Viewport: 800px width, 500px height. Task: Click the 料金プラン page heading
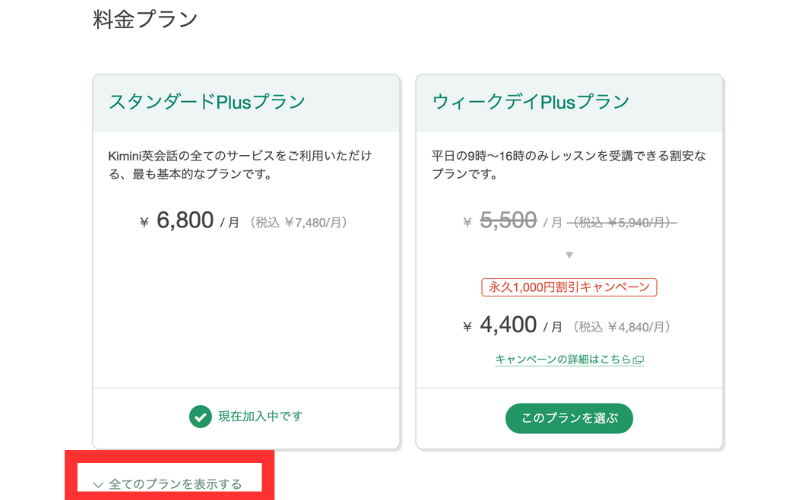(x=145, y=20)
